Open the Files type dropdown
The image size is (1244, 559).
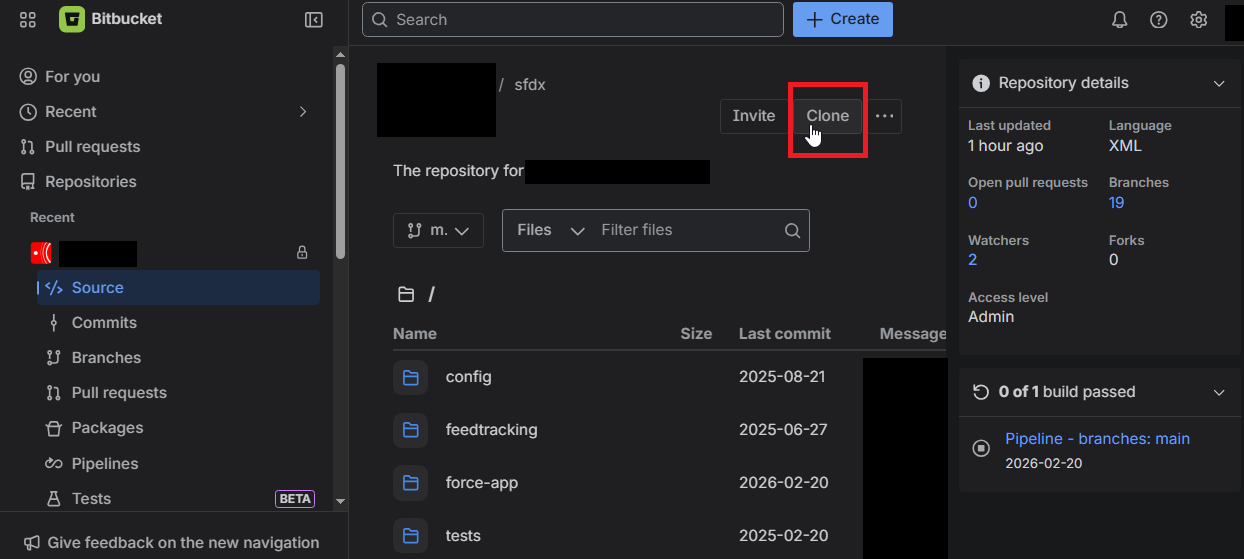click(550, 231)
